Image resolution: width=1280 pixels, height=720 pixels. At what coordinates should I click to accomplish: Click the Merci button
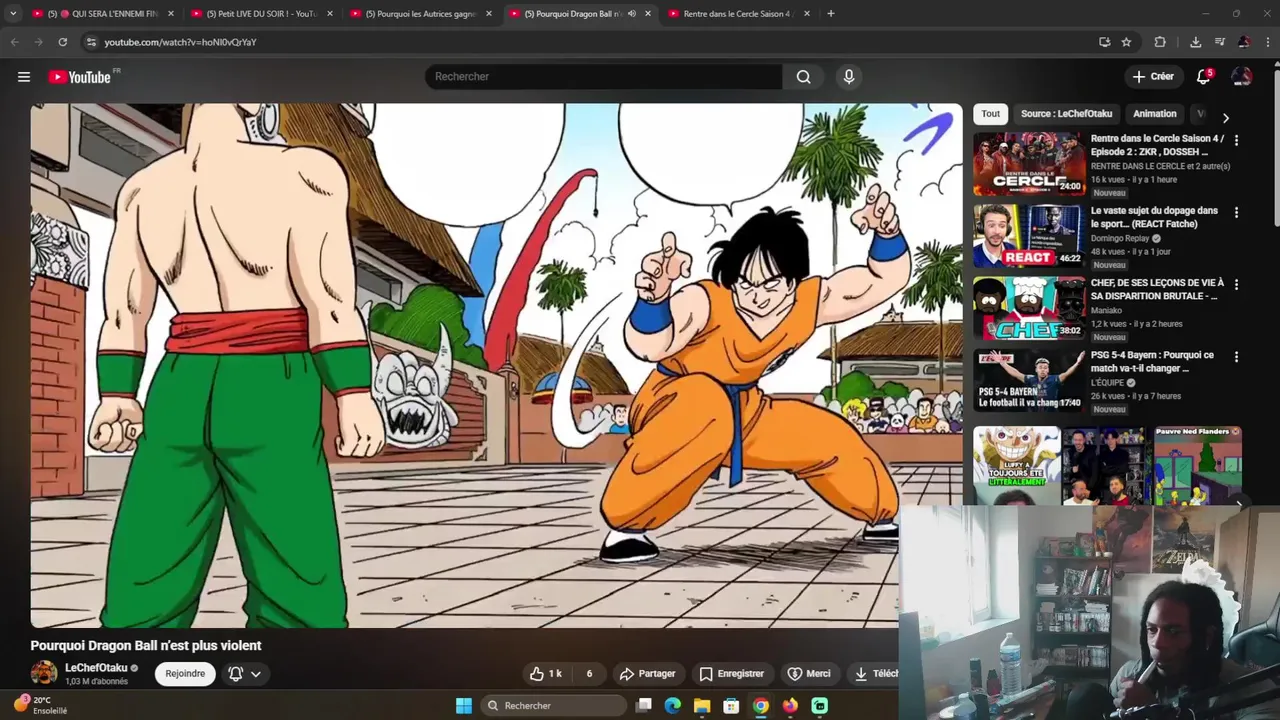[809, 674]
